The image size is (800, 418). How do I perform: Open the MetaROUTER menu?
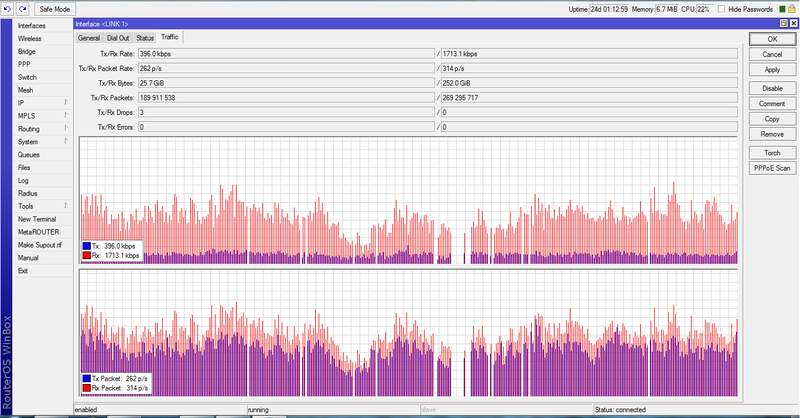38,232
